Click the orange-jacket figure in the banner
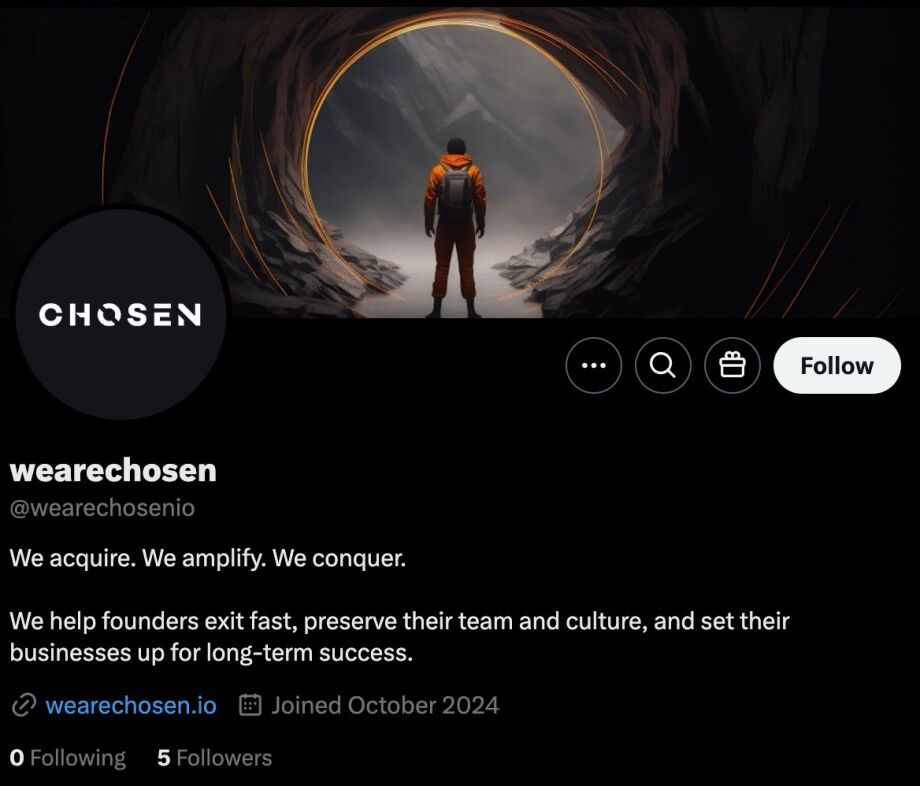The width and height of the screenshot is (920, 786). click(x=455, y=228)
